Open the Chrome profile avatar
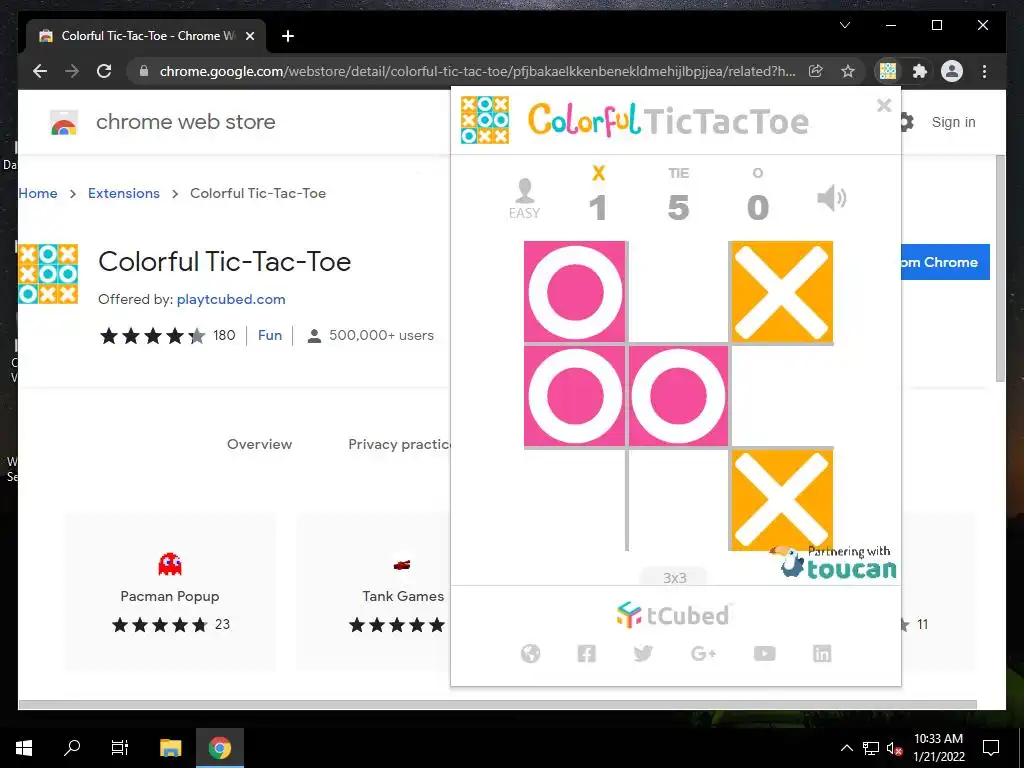Viewport: 1024px width, 768px height. click(952, 71)
